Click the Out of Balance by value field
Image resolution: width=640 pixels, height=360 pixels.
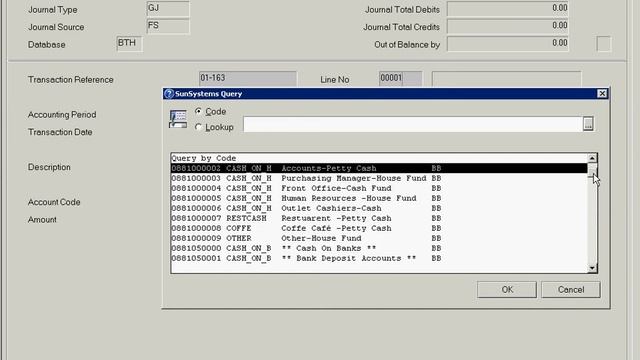507,44
